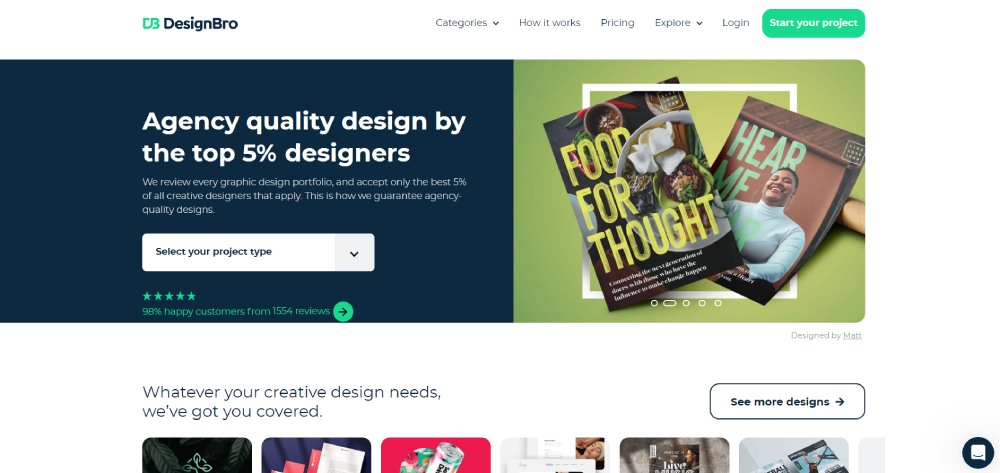The height and width of the screenshot is (473, 1000).
Task: Click the DesignBro logo
Action: [190, 24]
